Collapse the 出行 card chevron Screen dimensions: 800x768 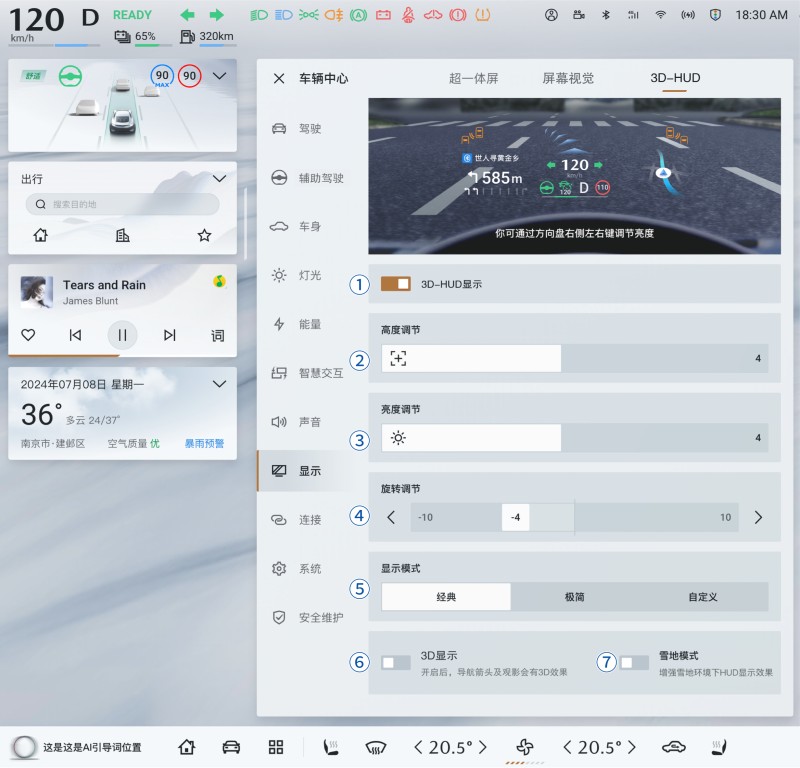[219, 179]
